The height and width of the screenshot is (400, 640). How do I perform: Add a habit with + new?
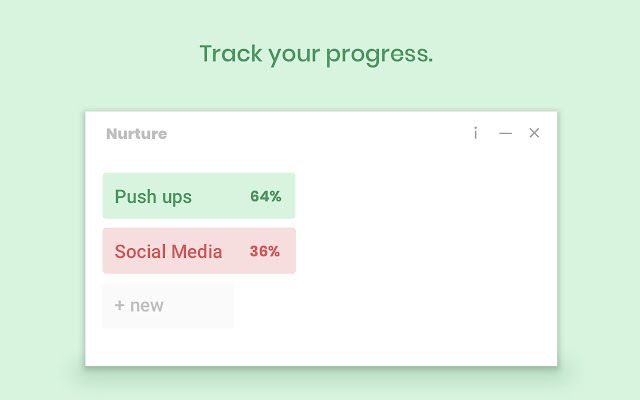167,306
